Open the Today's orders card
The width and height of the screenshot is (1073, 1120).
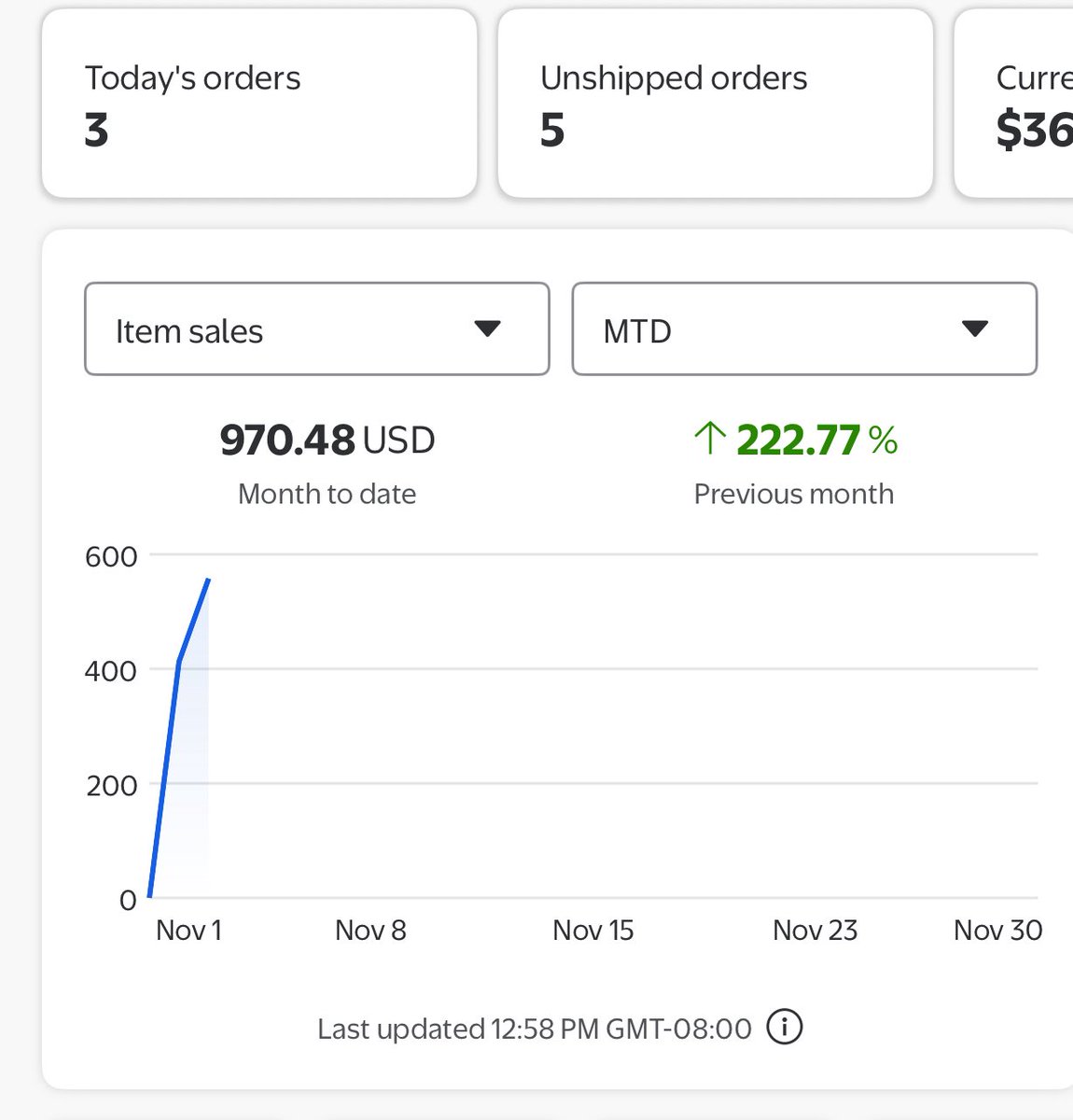click(258, 103)
